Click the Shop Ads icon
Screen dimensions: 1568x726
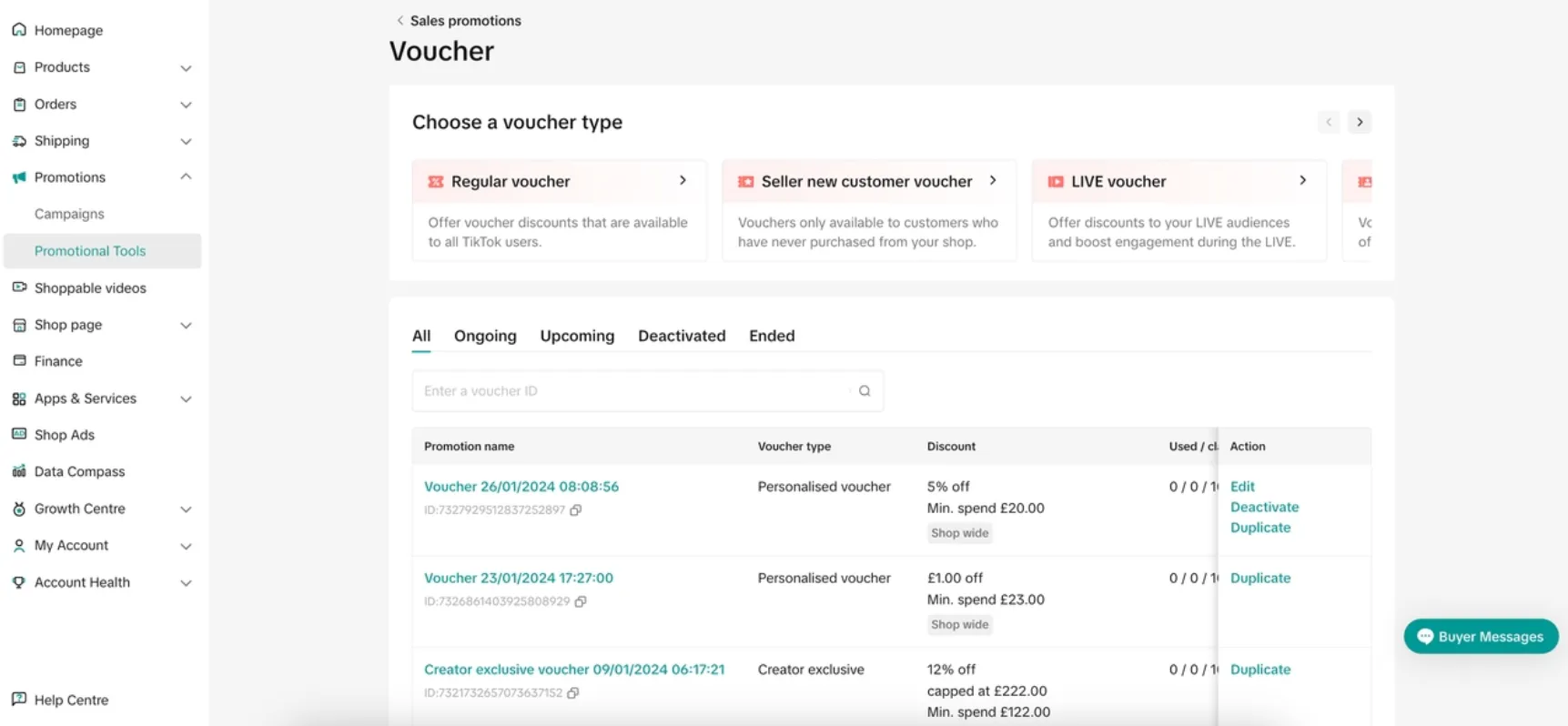[19, 435]
